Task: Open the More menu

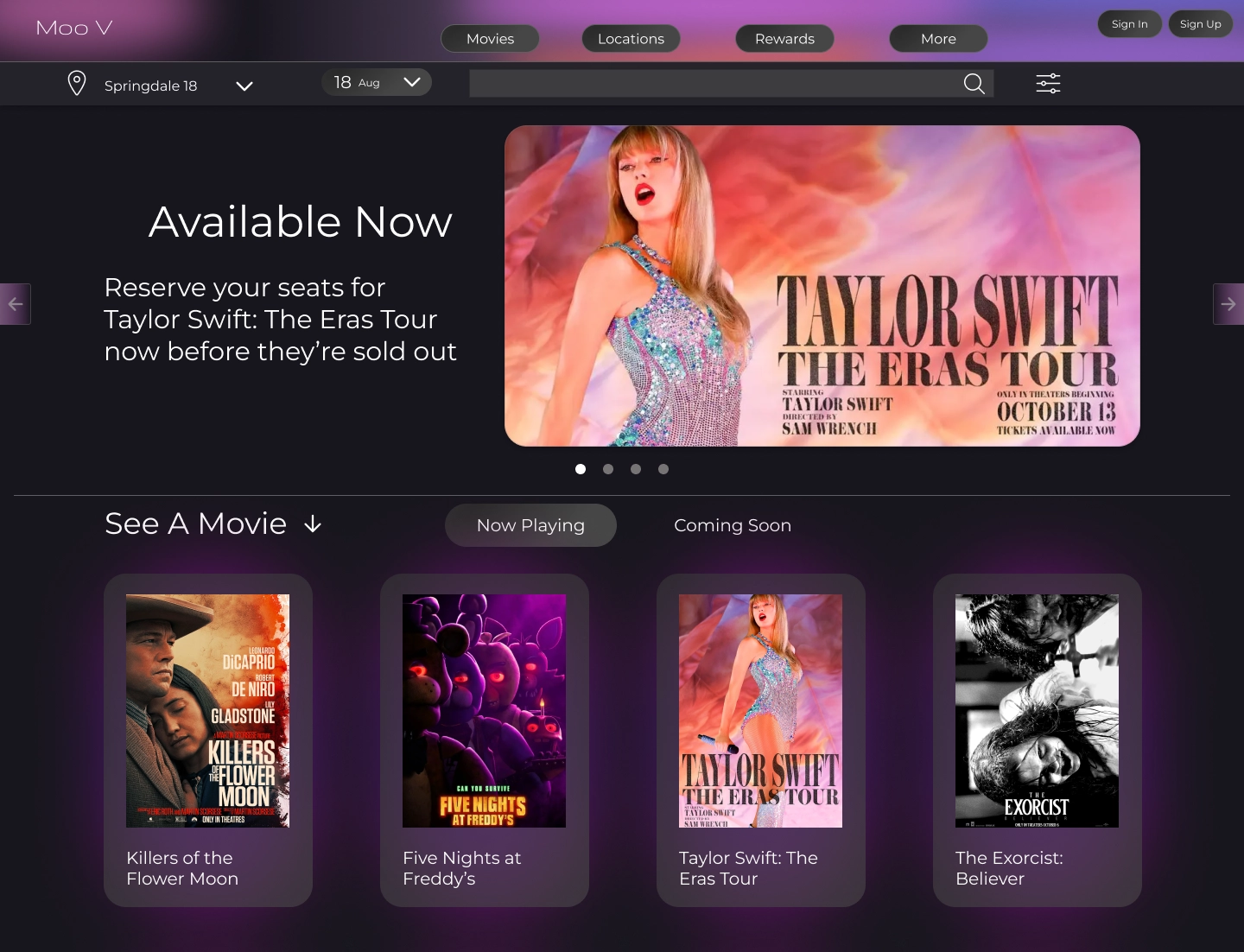Action: (938, 39)
